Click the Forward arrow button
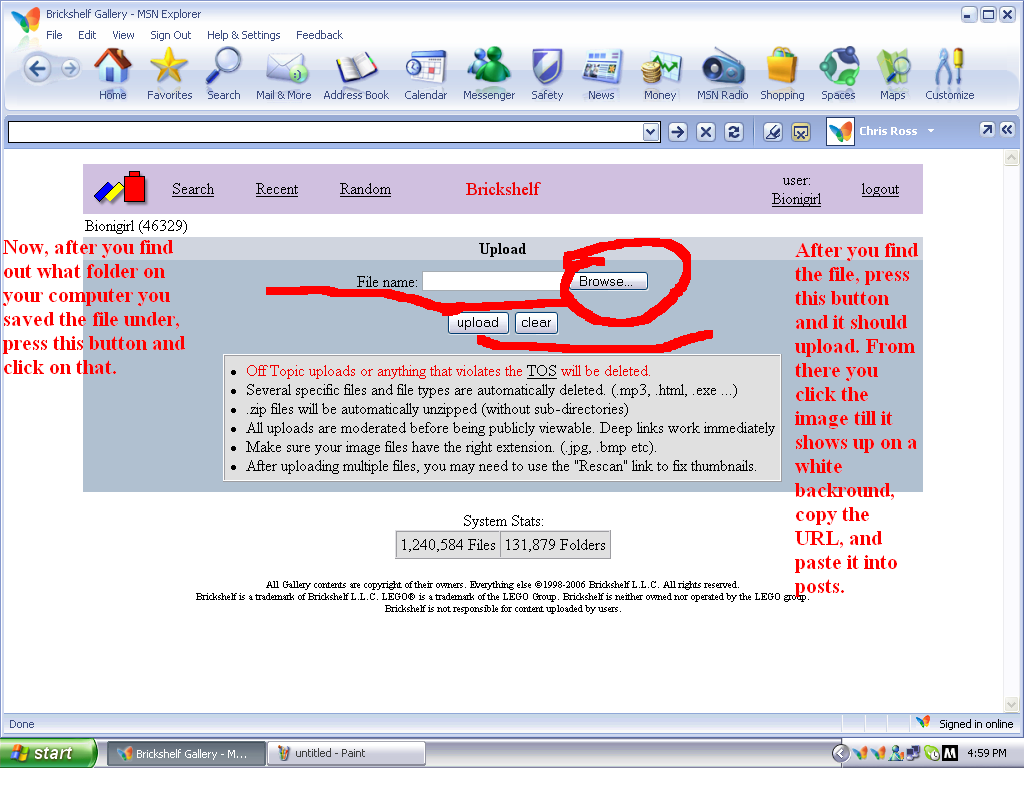The image size is (1024, 793). tap(71, 68)
